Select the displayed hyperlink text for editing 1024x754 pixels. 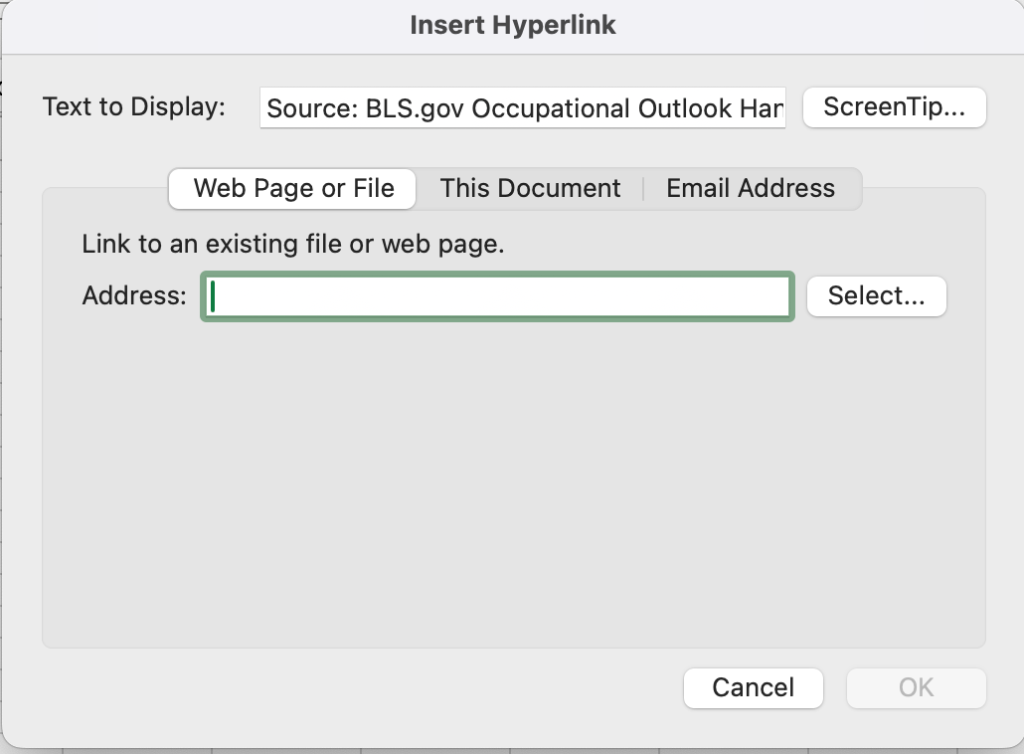[x=523, y=108]
